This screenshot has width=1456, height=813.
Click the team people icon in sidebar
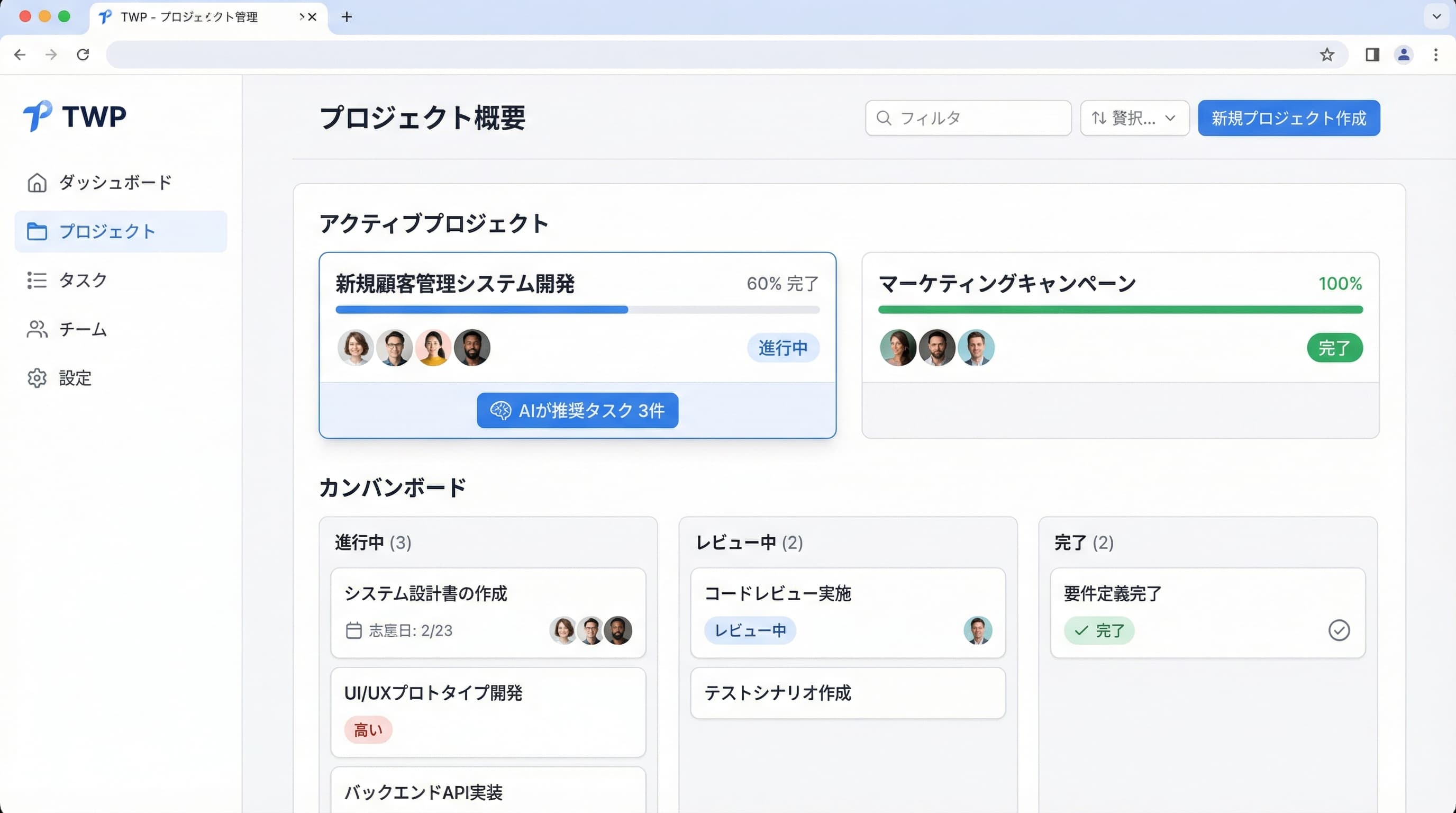coord(37,329)
